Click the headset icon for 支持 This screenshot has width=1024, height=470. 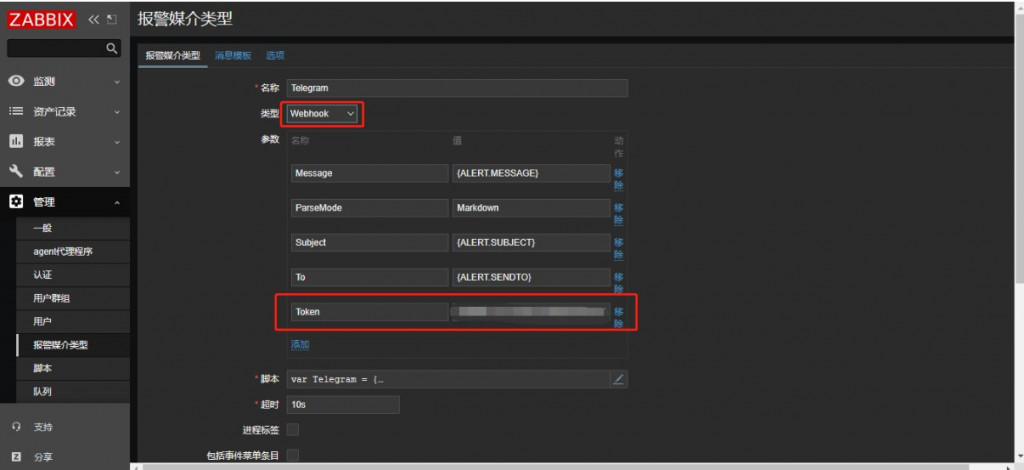pos(17,427)
